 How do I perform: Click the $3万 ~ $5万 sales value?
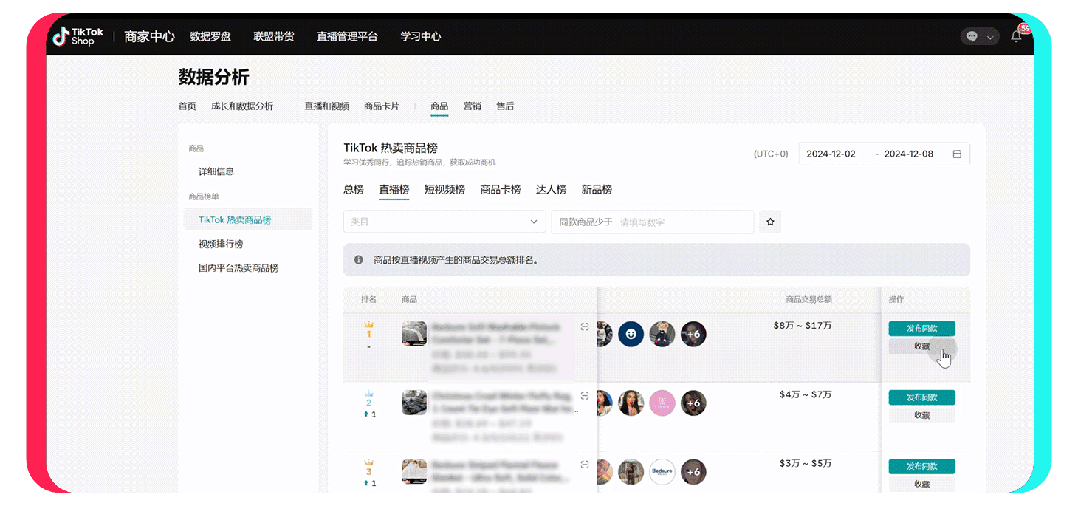[x=805, y=463]
